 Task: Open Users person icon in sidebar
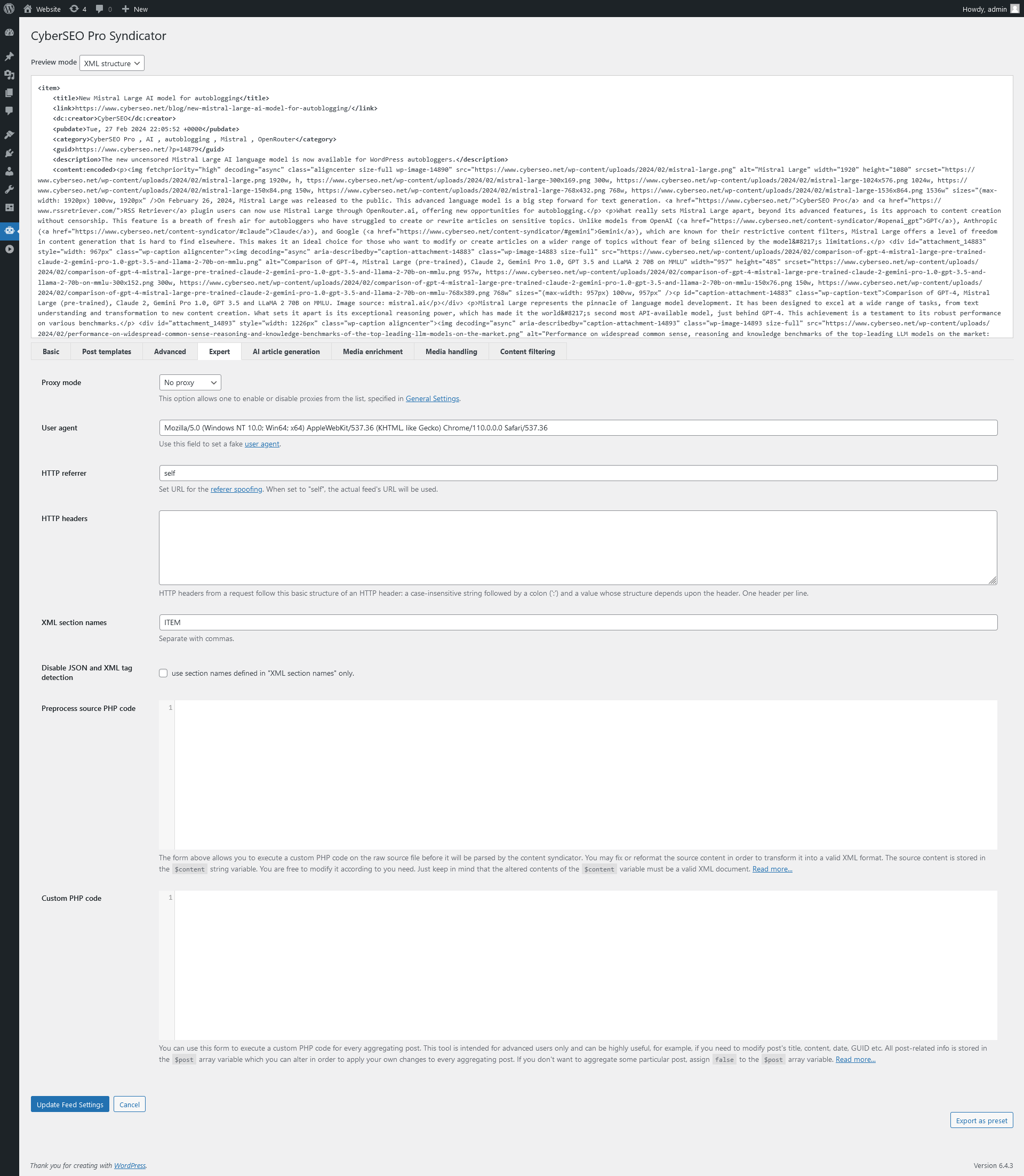point(9,171)
